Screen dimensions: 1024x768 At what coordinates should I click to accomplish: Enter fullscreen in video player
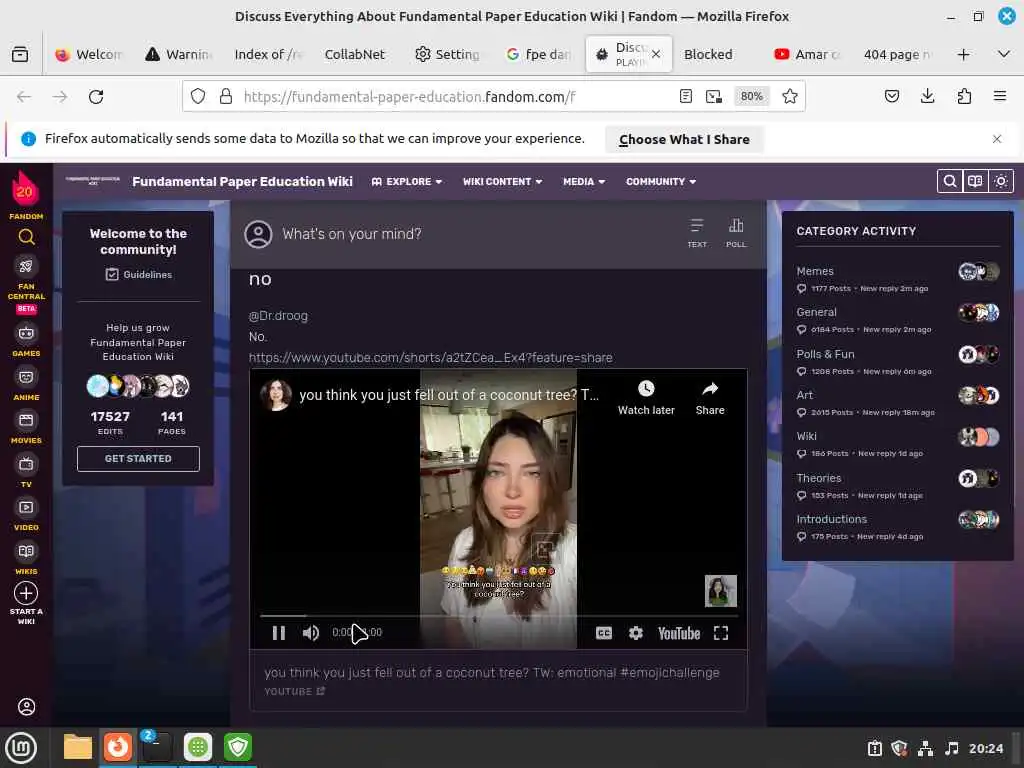[721, 633]
